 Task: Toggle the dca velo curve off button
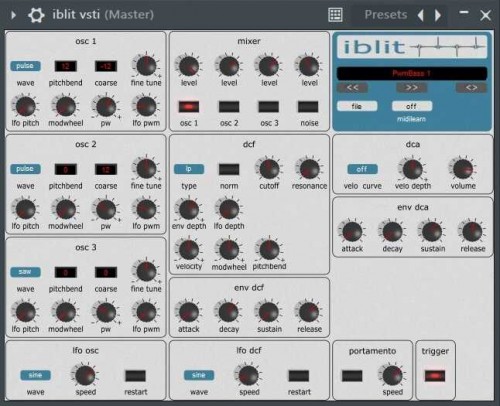point(362,169)
